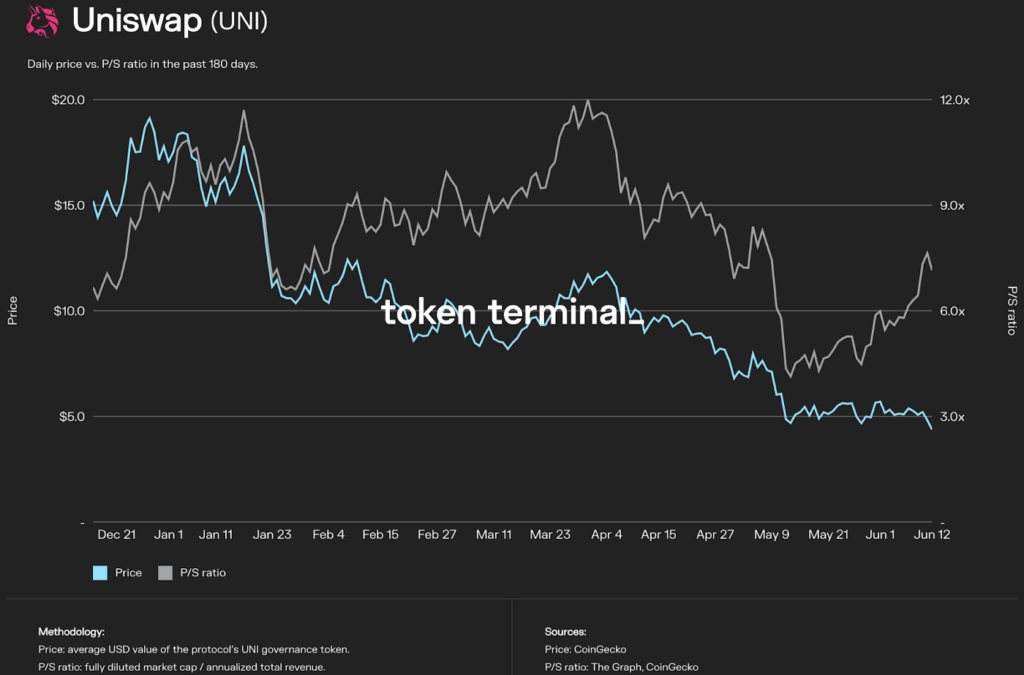Click the Methodology heading
Image resolution: width=1024 pixels, height=675 pixels.
click(x=71, y=632)
